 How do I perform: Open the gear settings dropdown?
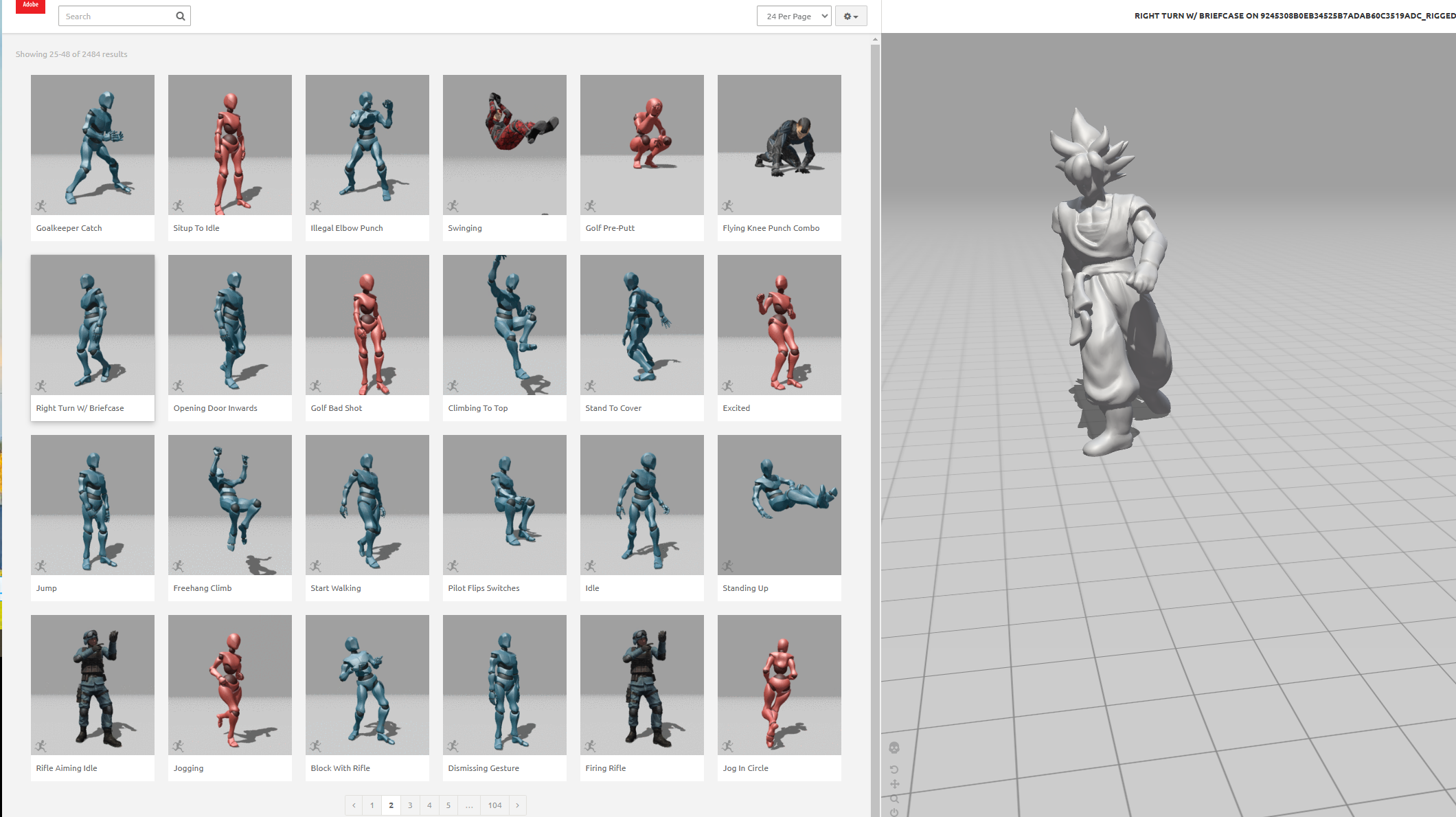tap(851, 16)
